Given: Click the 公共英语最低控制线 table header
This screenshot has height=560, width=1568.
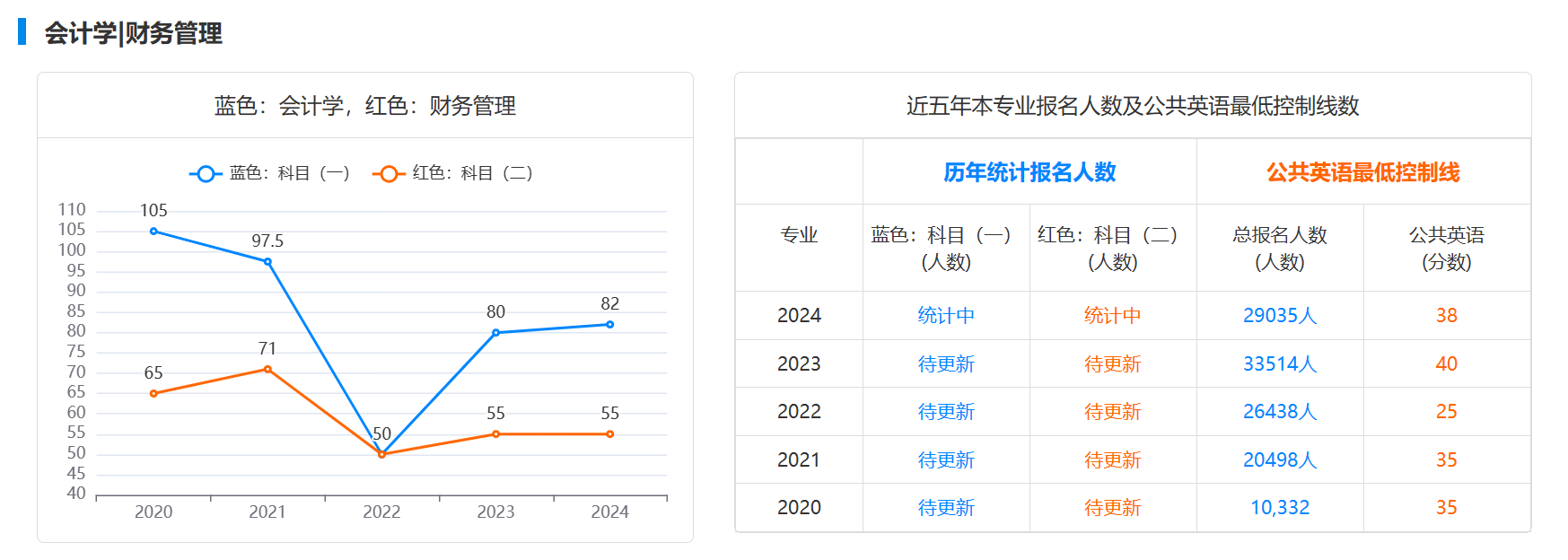Looking at the screenshot, I should pos(1362,172).
